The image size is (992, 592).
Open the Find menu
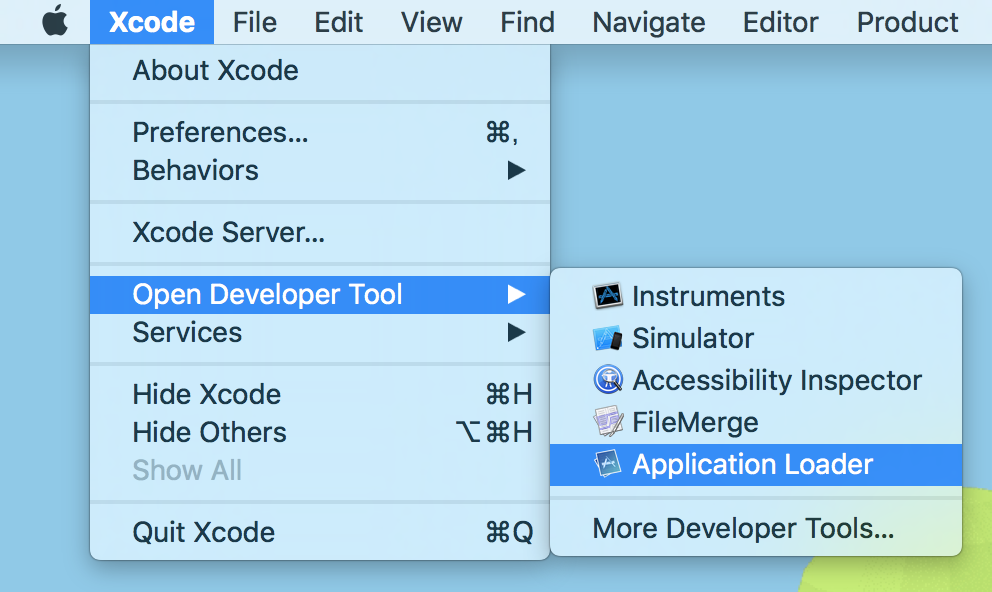click(527, 22)
